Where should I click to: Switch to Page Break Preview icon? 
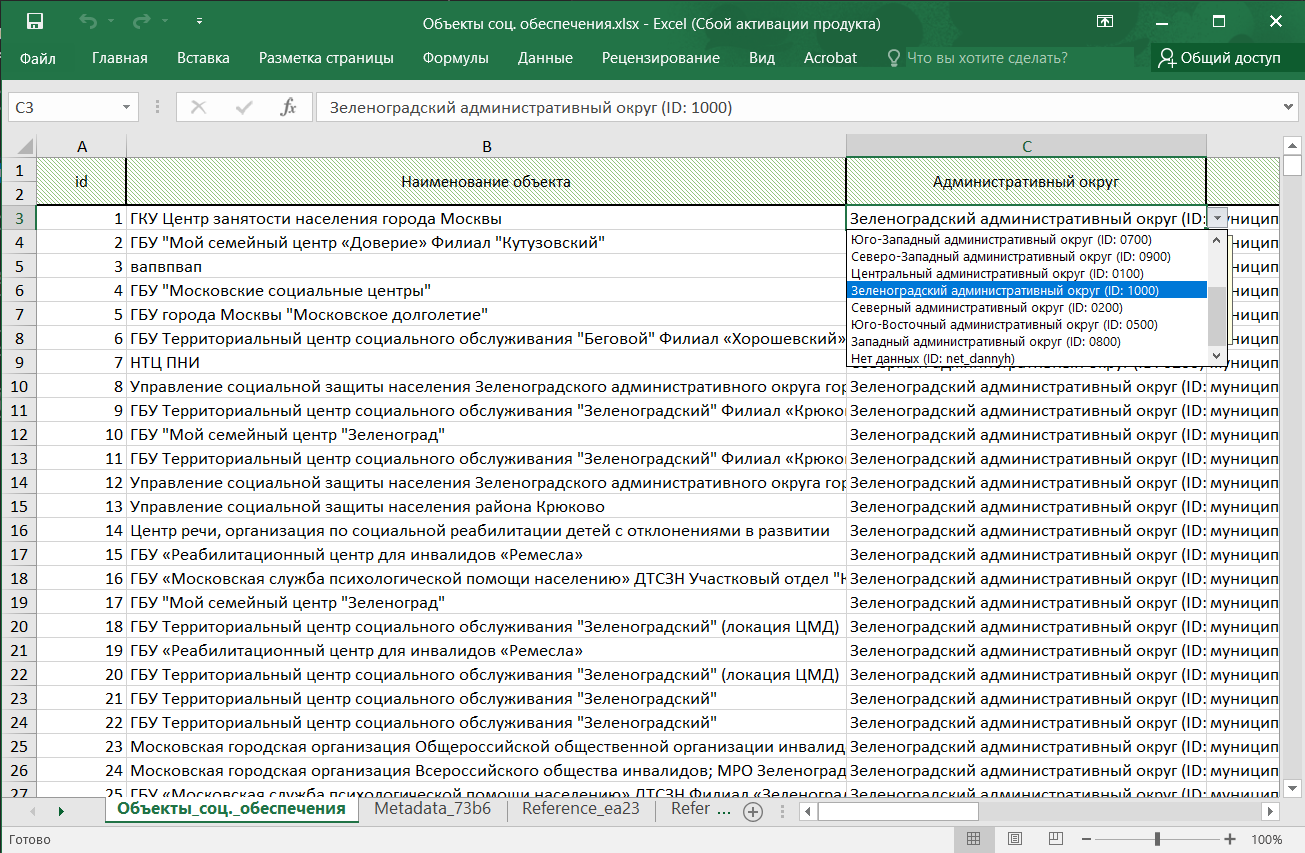1056,839
